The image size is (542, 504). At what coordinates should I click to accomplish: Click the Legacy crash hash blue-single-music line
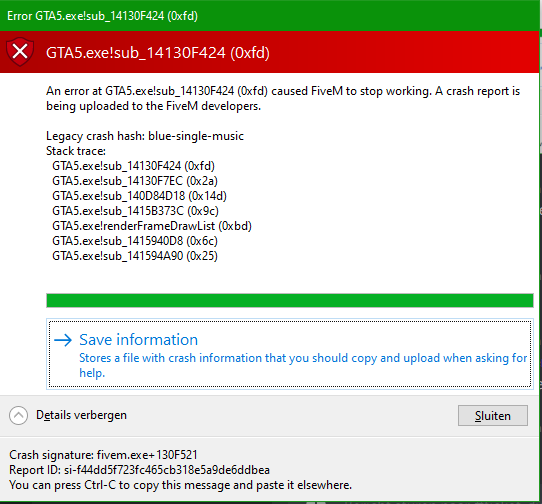145,136
